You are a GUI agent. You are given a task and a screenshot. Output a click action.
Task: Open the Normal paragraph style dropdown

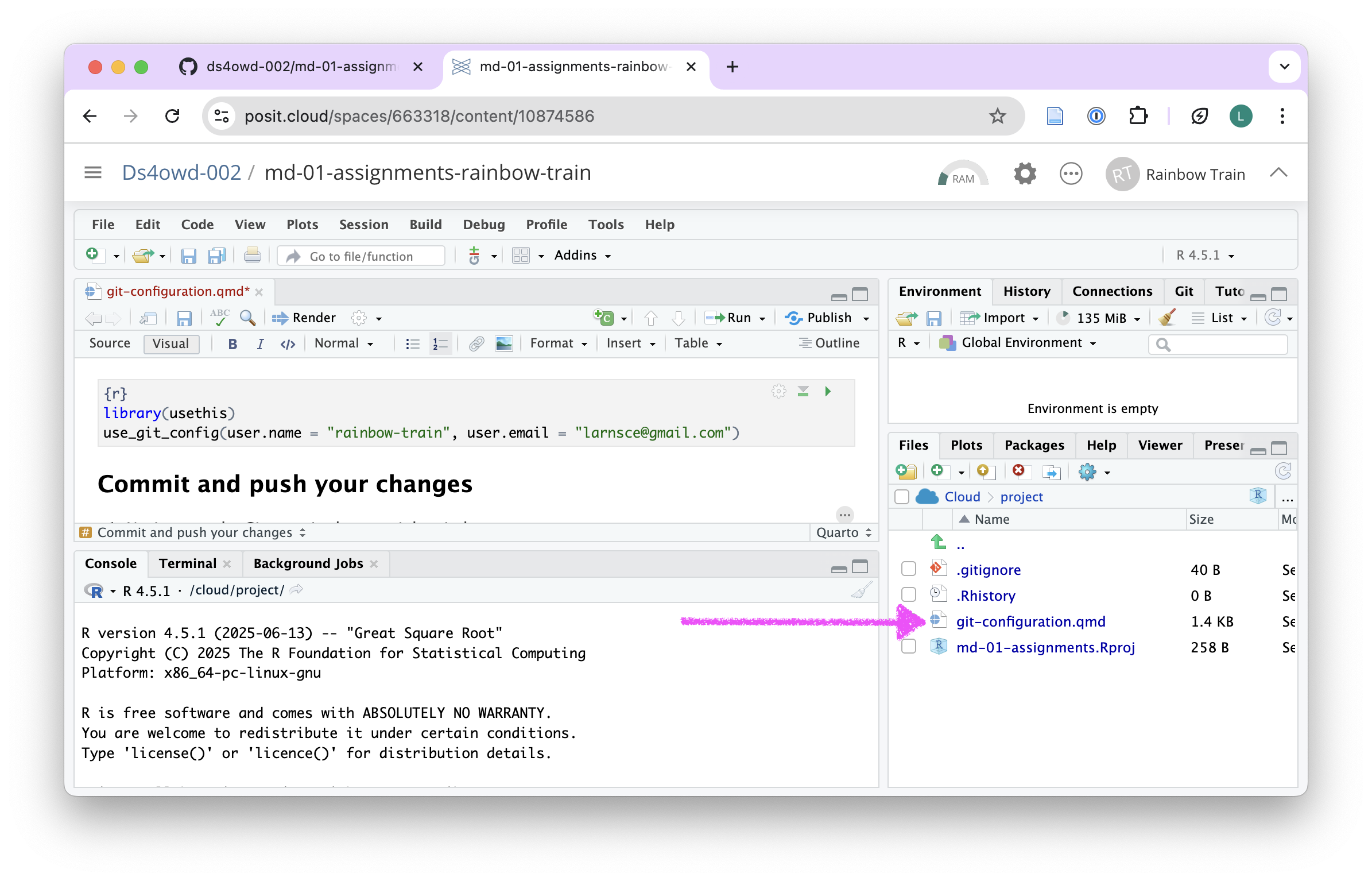tap(343, 343)
